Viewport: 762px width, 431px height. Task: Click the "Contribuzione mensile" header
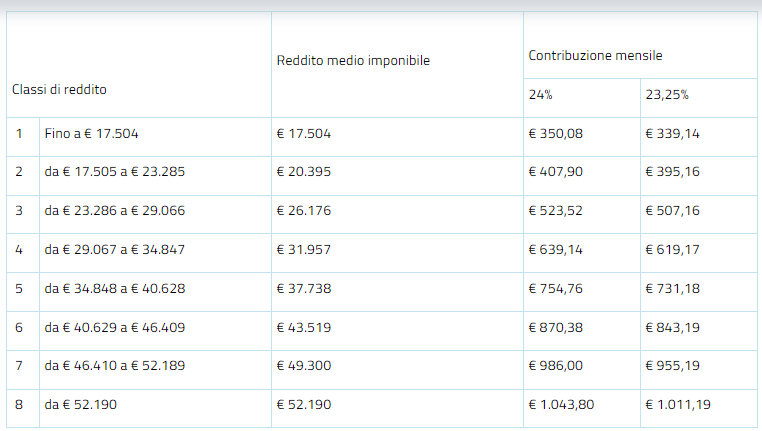tap(596, 56)
